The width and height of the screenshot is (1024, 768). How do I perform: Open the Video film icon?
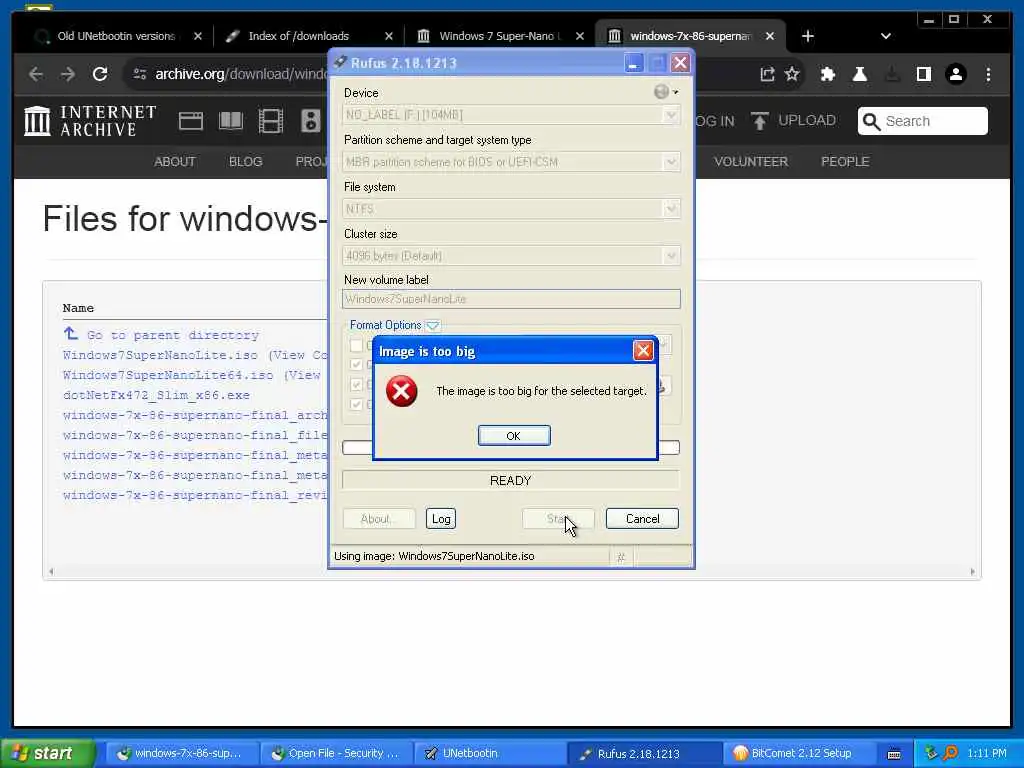(270, 121)
